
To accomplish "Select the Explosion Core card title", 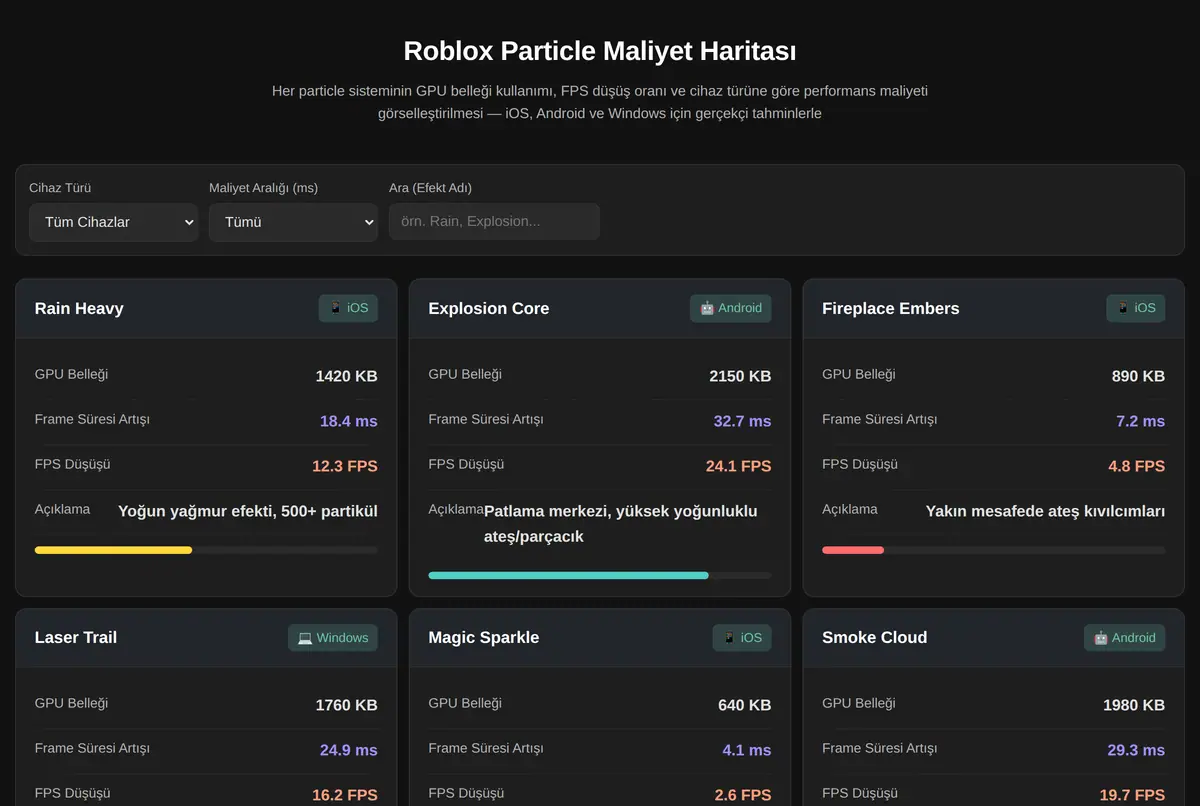I will 489,308.
